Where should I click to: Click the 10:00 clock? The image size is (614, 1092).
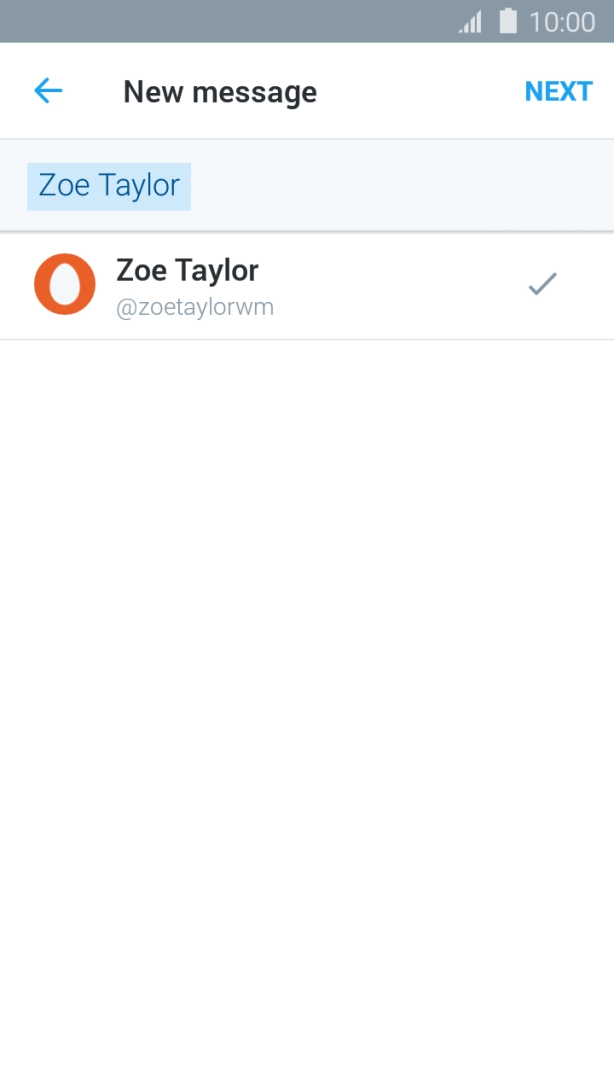pyautogui.click(x=562, y=21)
